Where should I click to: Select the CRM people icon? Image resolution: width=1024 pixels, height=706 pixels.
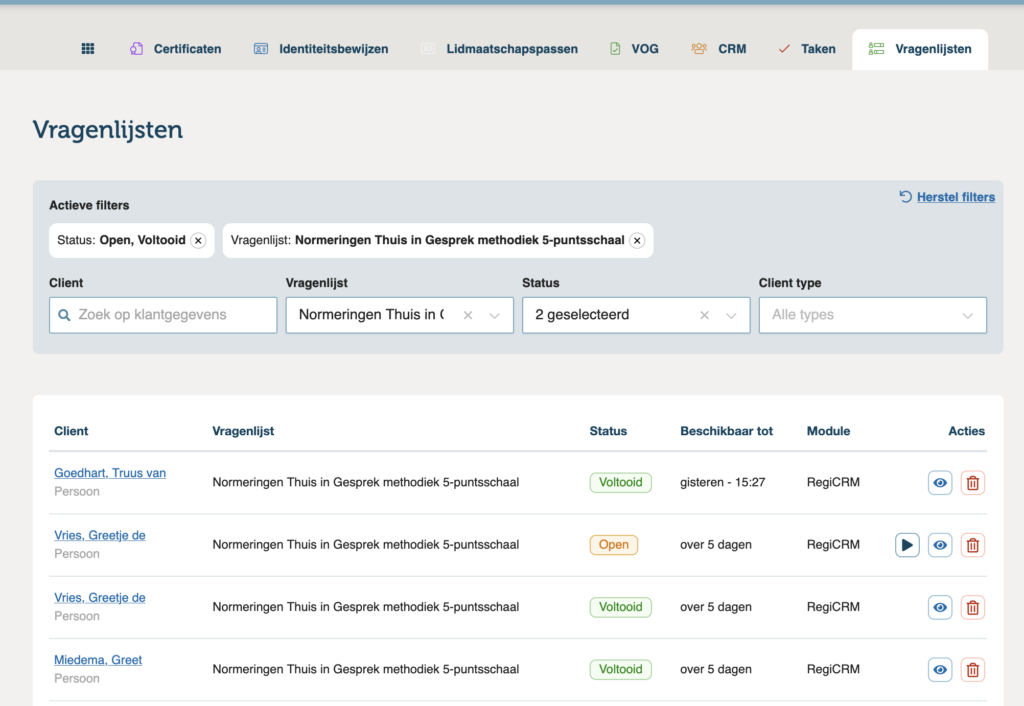[697, 47]
